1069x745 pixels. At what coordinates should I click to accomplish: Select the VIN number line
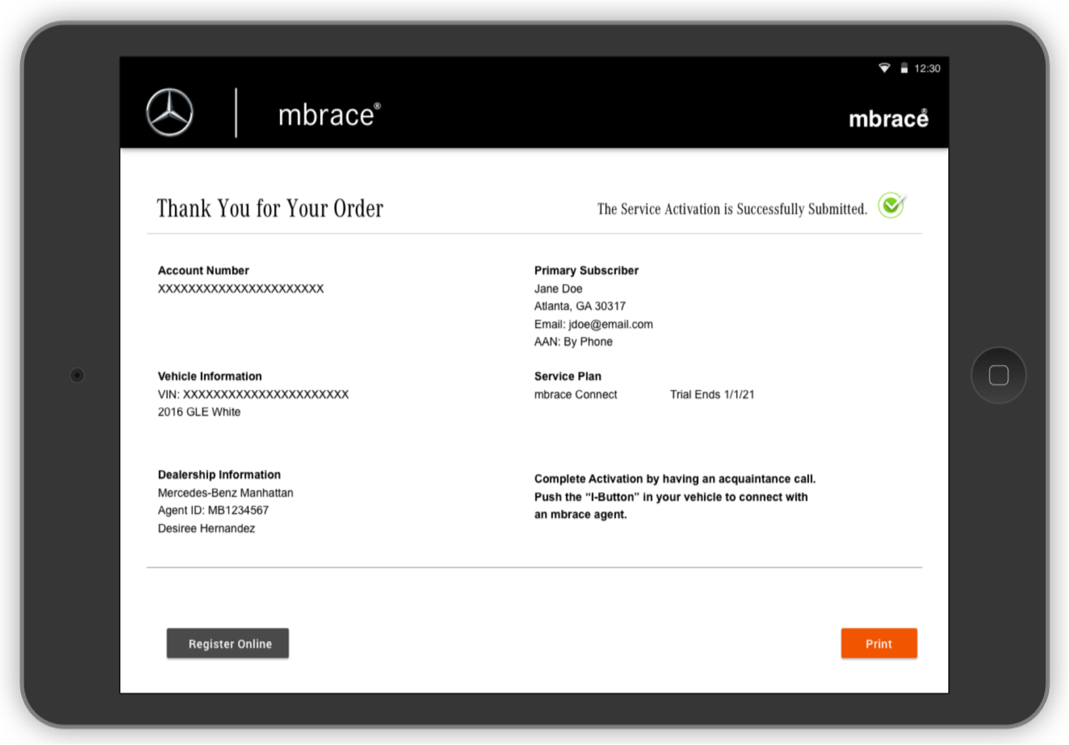coord(253,395)
